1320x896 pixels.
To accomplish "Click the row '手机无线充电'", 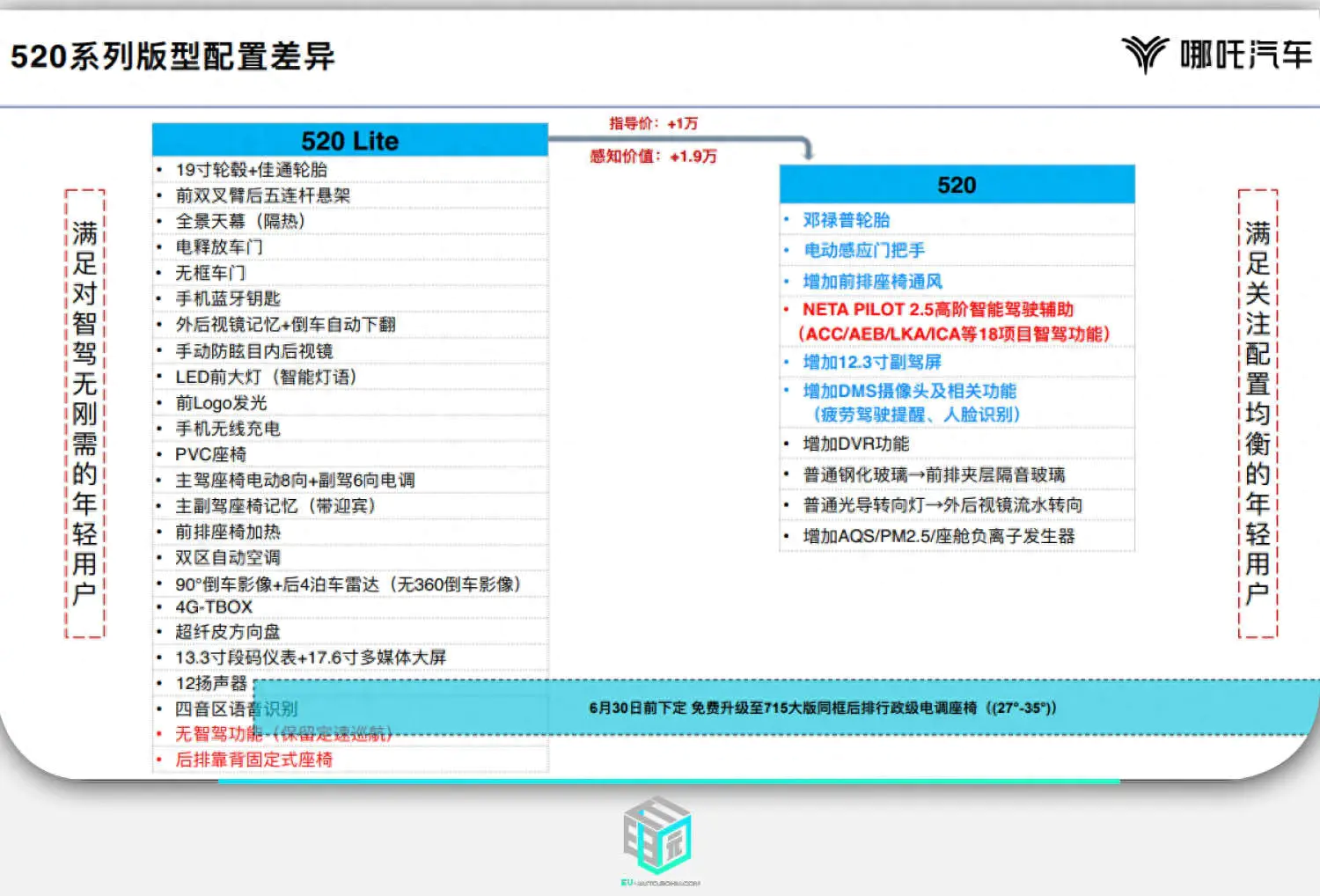I will 350,429.
